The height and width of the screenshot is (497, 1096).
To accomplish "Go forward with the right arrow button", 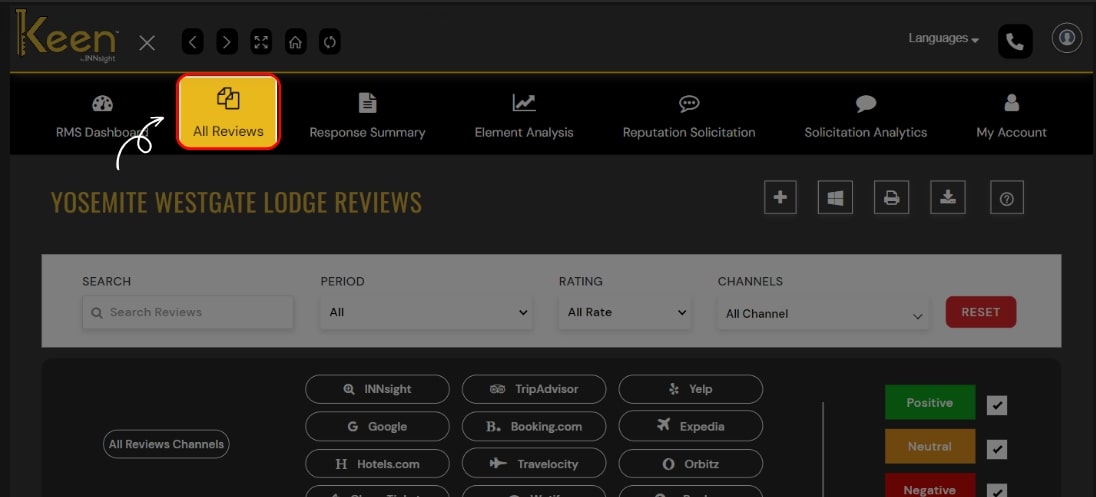I will tap(227, 42).
